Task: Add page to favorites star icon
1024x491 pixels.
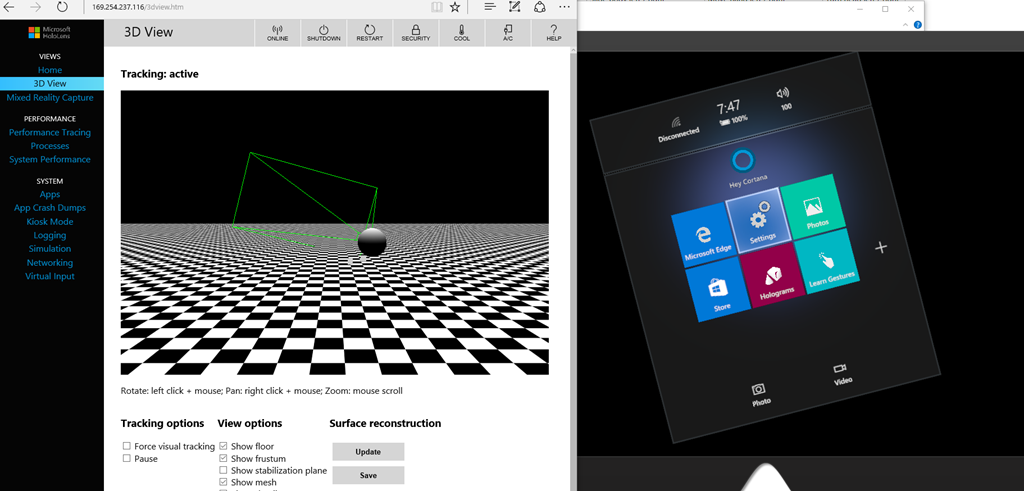Action: [455, 7]
